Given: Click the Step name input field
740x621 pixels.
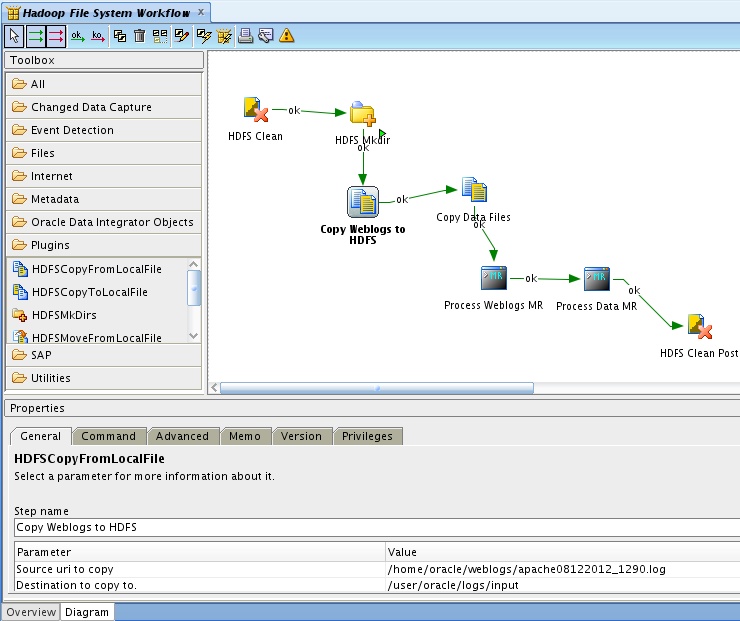Looking at the screenshot, I should point(377,527).
